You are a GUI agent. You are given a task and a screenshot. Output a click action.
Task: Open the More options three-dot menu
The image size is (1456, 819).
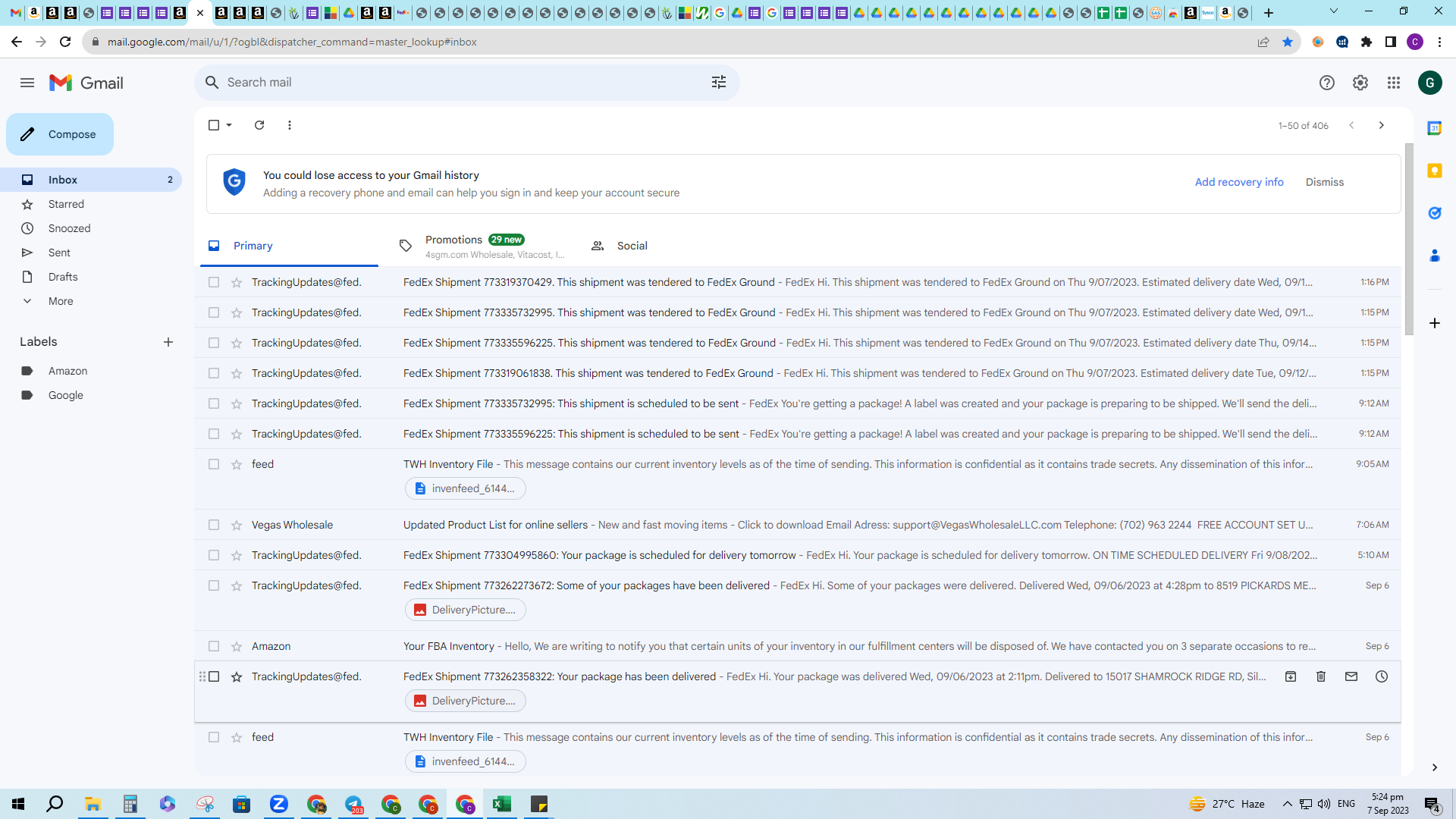(290, 125)
